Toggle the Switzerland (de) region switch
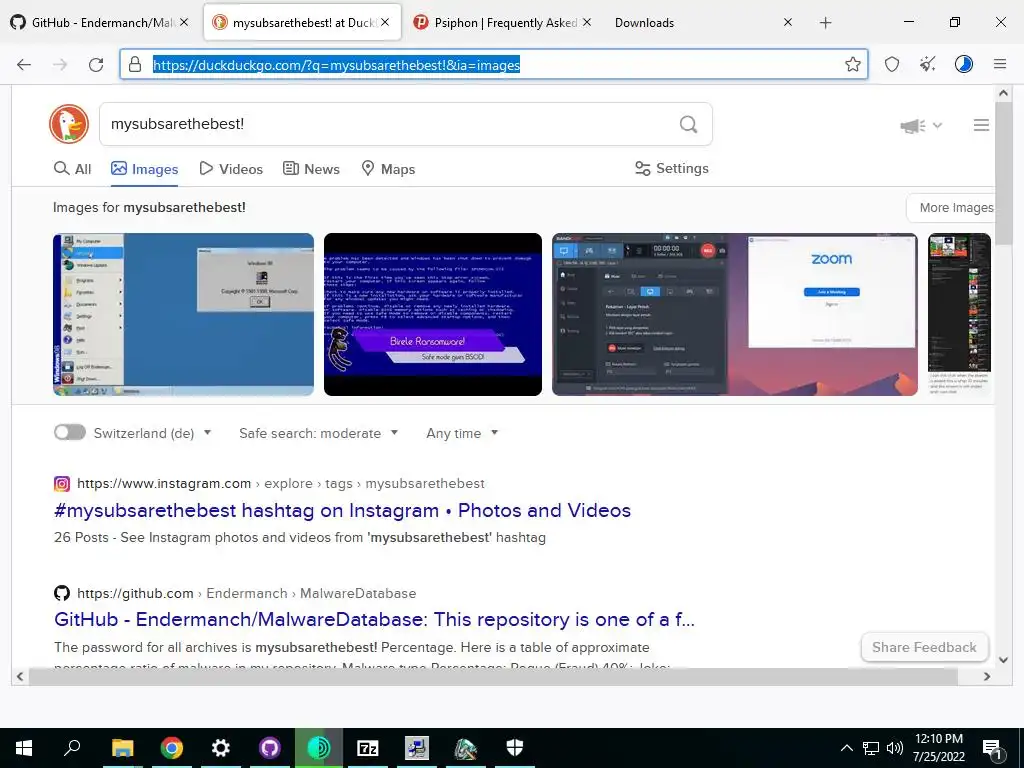 [70, 432]
